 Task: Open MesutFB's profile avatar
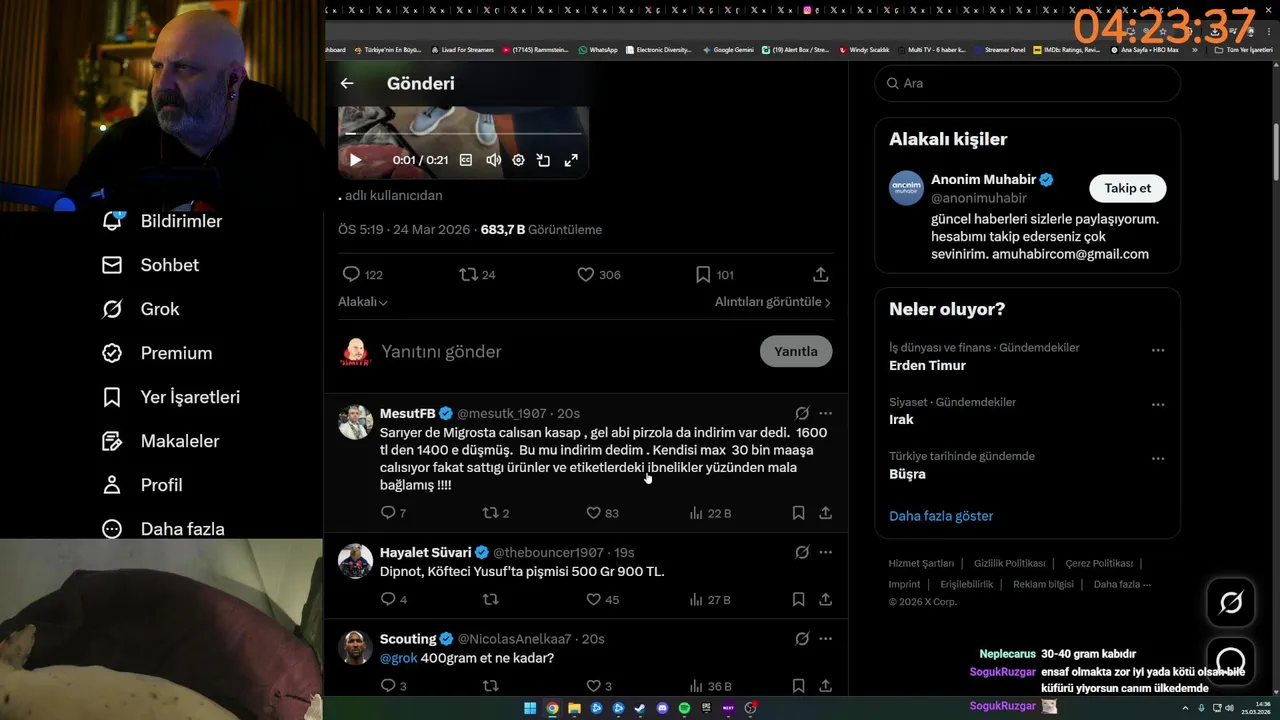pos(355,422)
